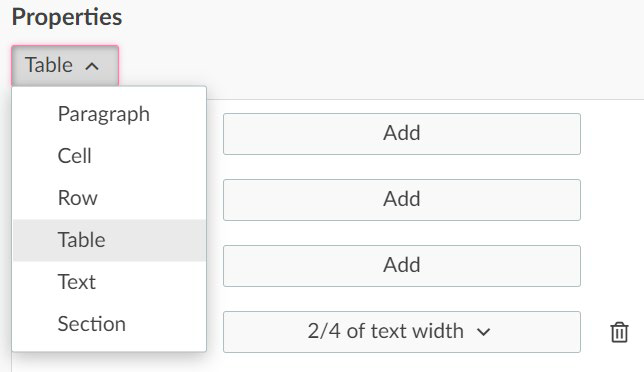This screenshot has width=644, height=372.
Task: Click the word Table inside the selector button
Action: coord(49,65)
